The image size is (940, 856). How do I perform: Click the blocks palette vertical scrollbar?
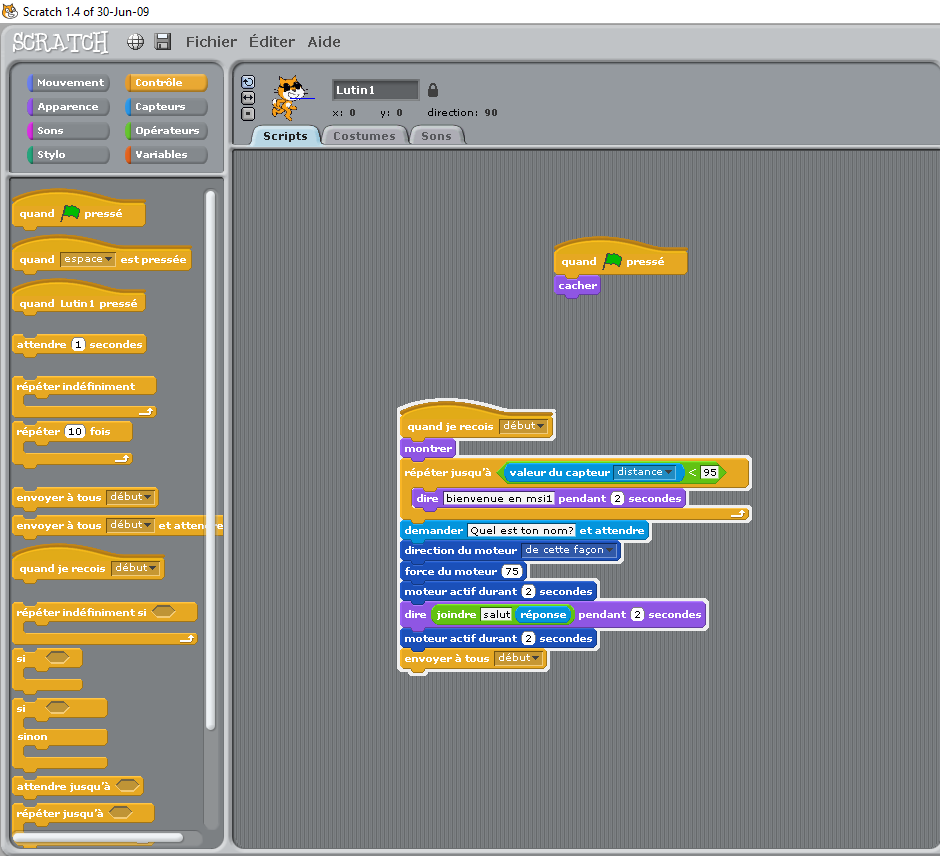pos(210,460)
